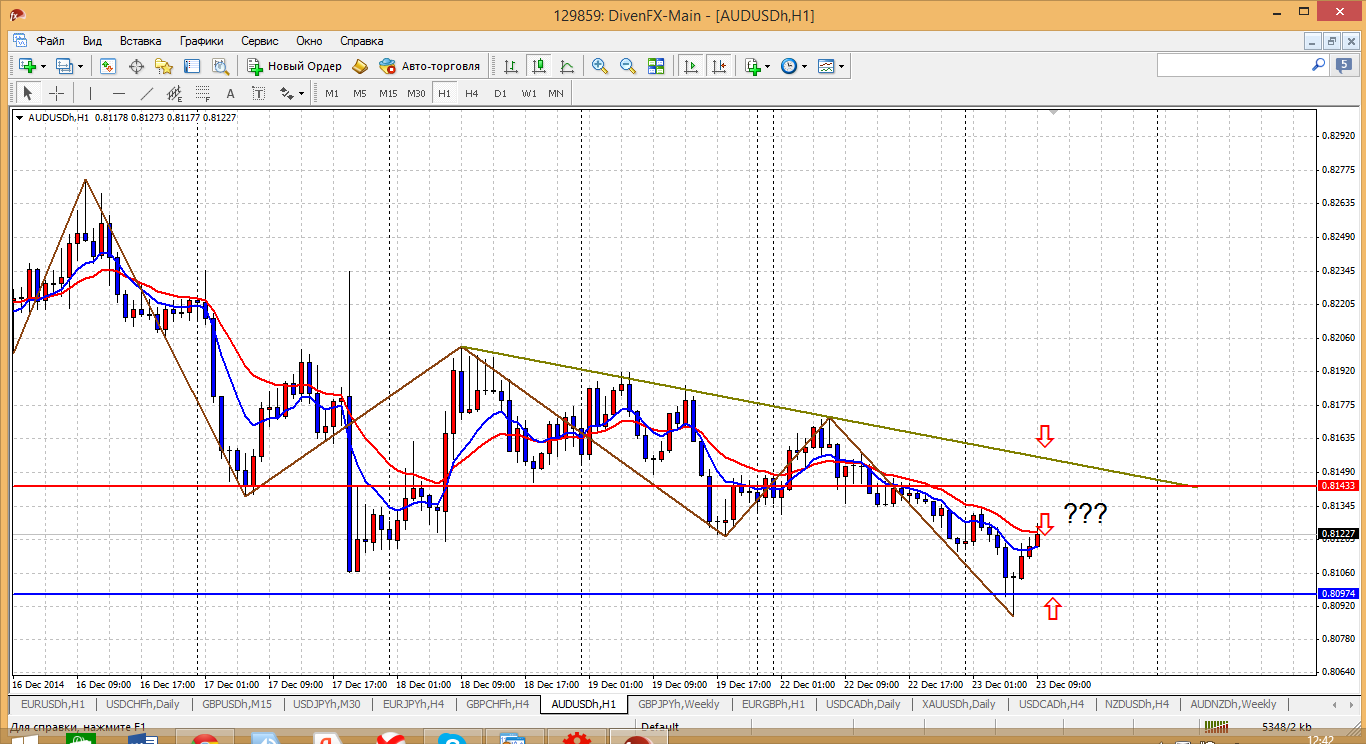Image resolution: width=1369 pixels, height=744 pixels.
Task: Select the vertical line drawing tool
Action: click(90, 93)
